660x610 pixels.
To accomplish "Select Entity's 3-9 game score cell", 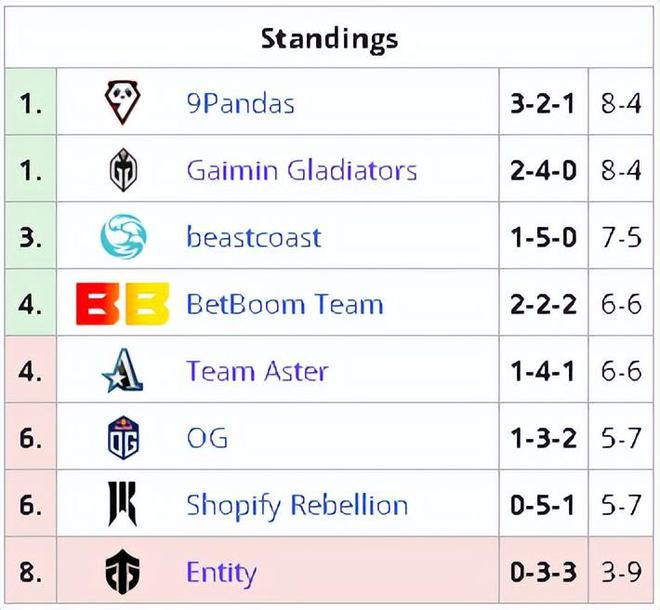I will [621, 572].
